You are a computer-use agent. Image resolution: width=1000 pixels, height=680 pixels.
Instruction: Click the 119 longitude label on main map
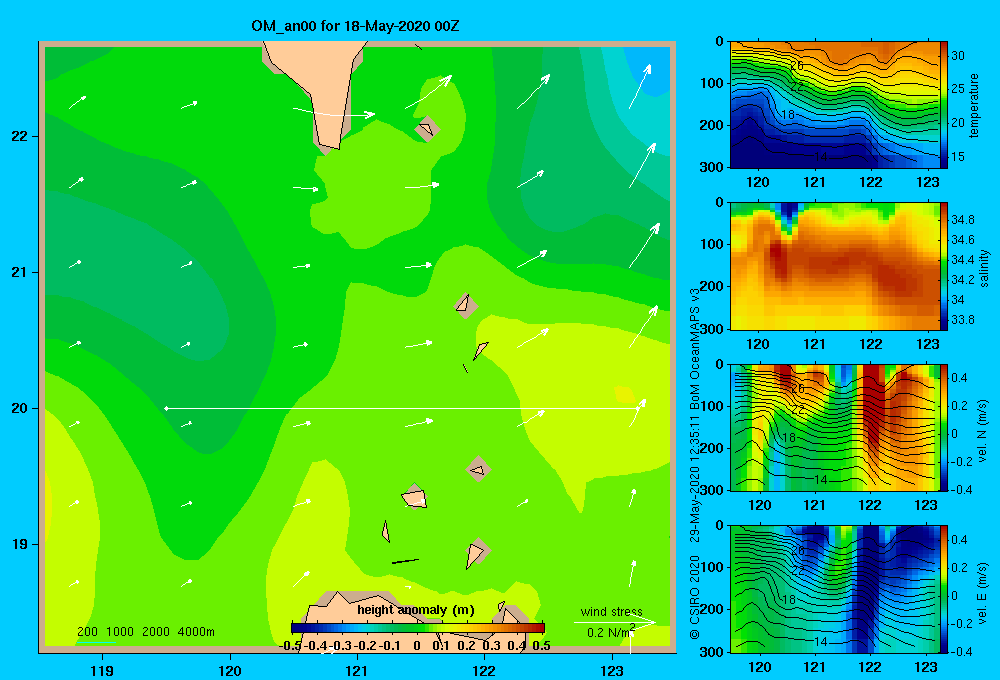102,670
